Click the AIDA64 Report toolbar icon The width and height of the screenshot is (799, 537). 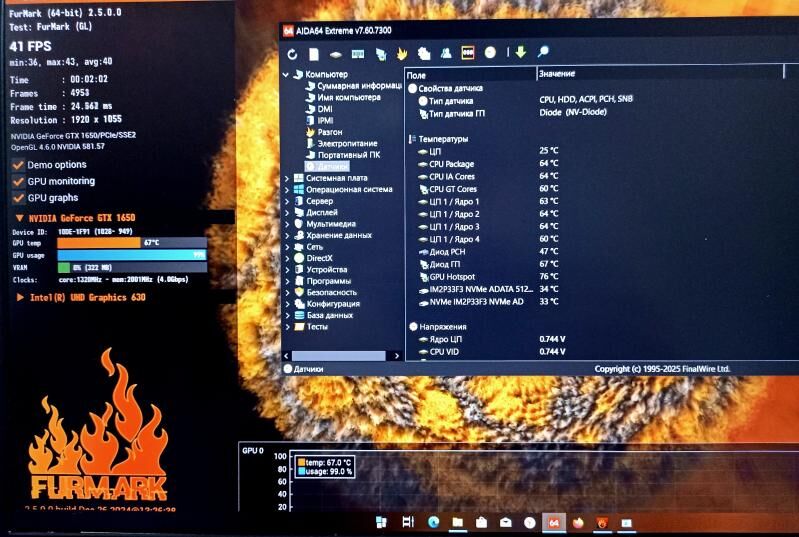pos(314,53)
